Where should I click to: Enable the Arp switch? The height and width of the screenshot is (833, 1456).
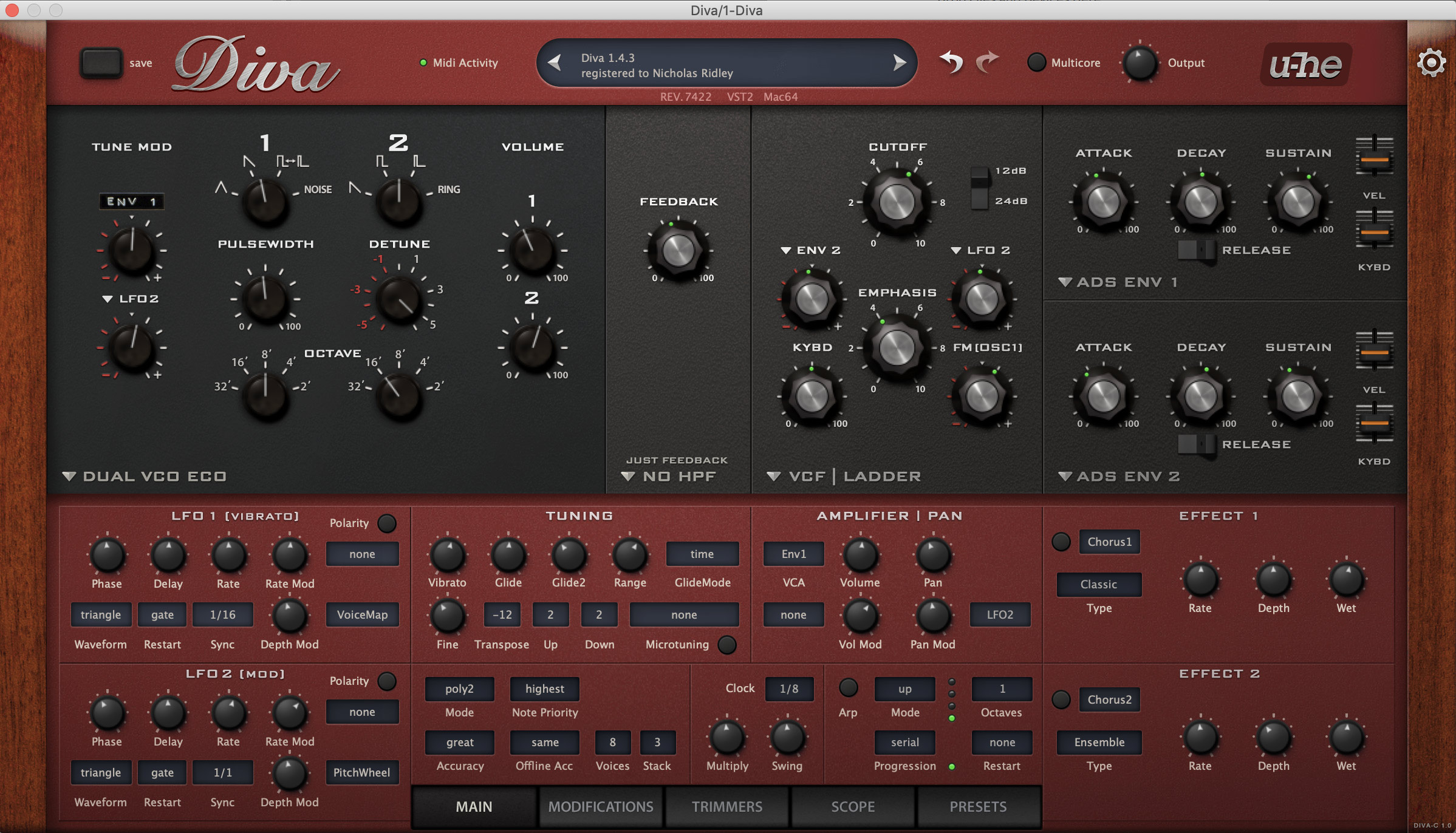[x=848, y=687]
